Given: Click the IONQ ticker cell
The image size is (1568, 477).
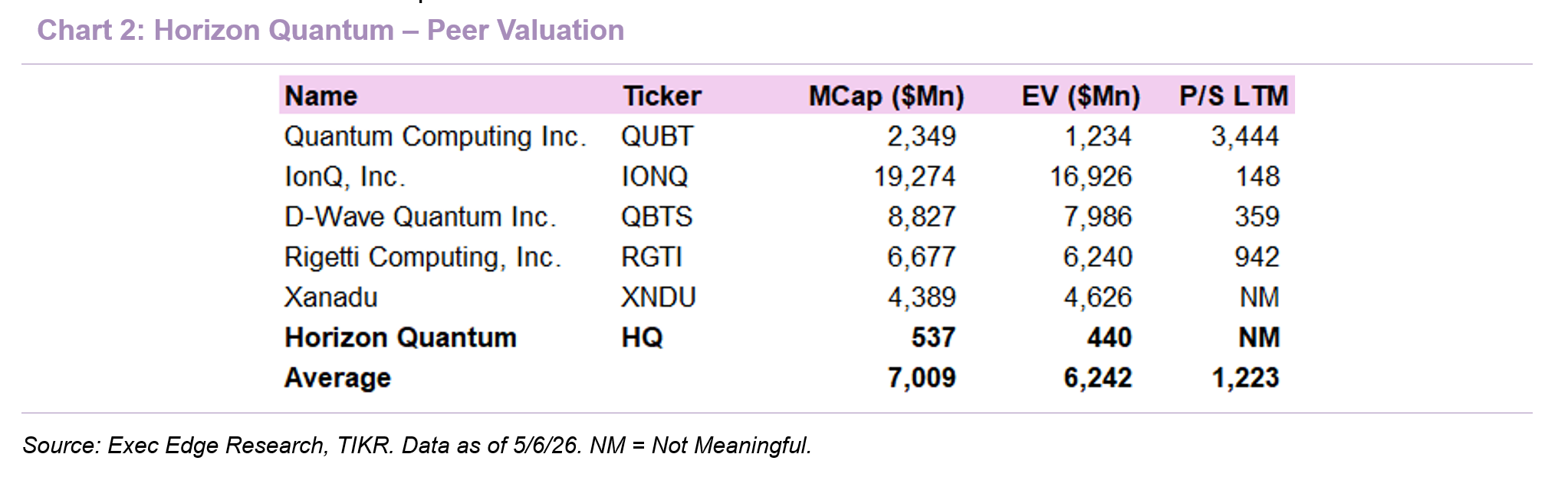Looking at the screenshot, I should pos(655,176).
